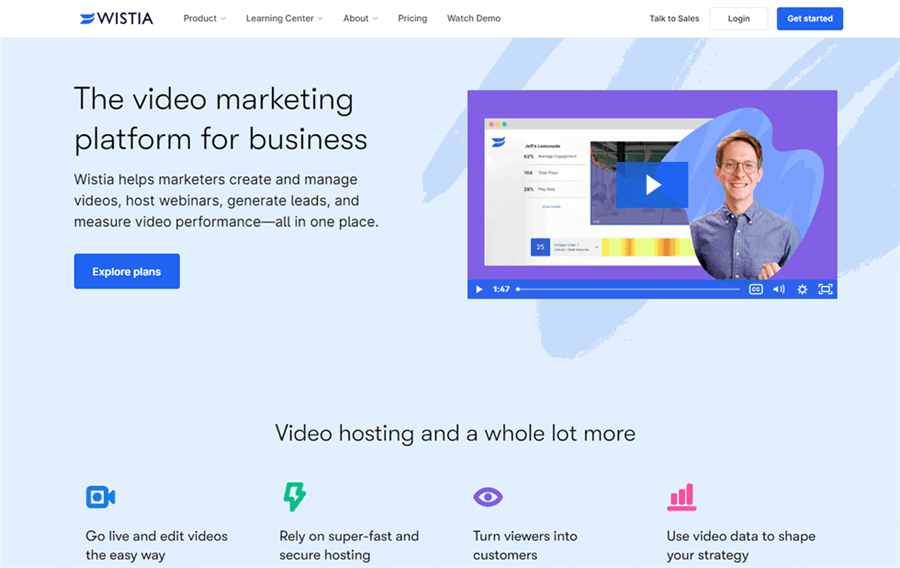Click the fullscreen icon

coord(825,289)
